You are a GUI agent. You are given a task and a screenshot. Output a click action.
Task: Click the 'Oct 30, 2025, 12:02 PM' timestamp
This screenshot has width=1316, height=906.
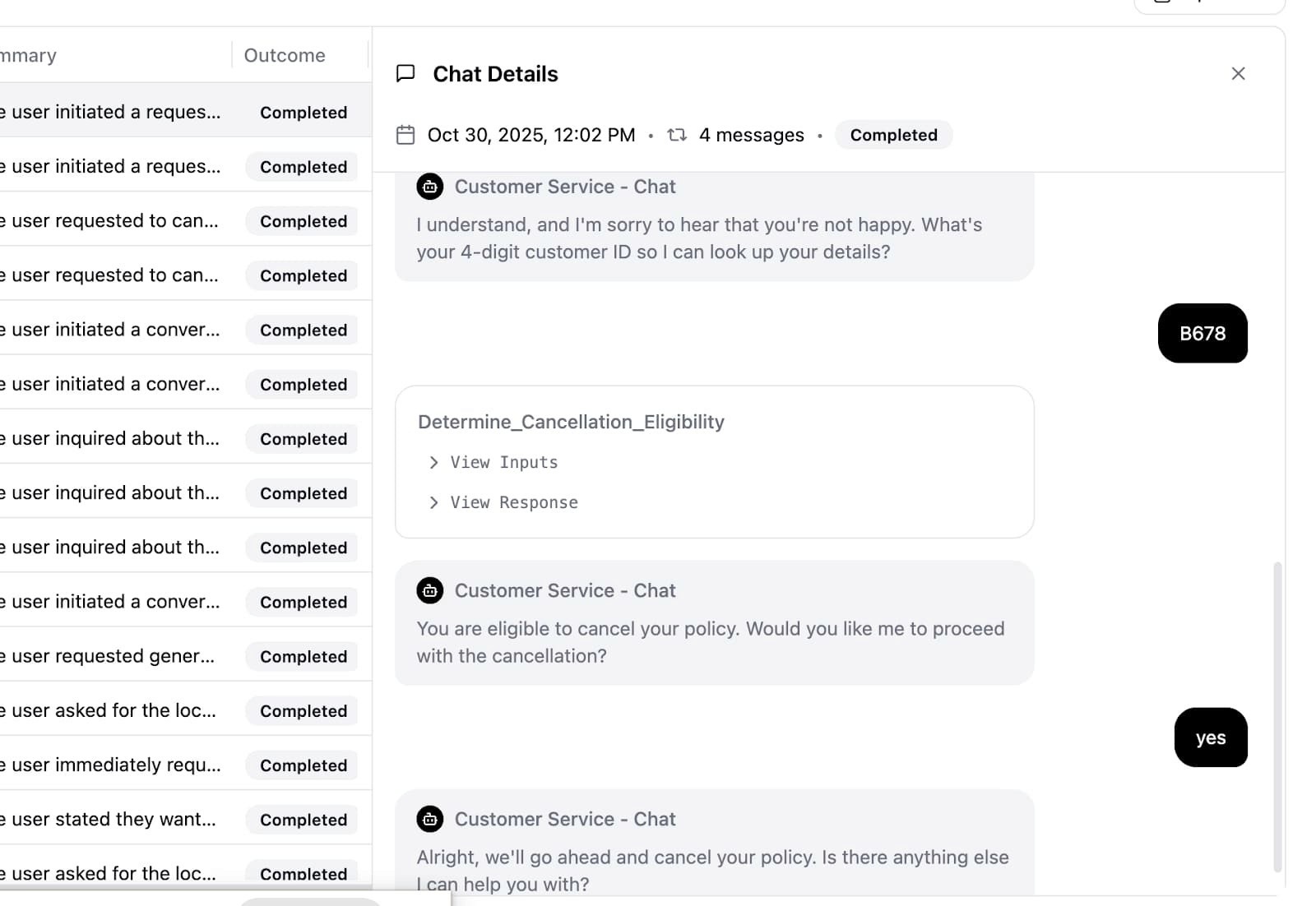pos(531,135)
